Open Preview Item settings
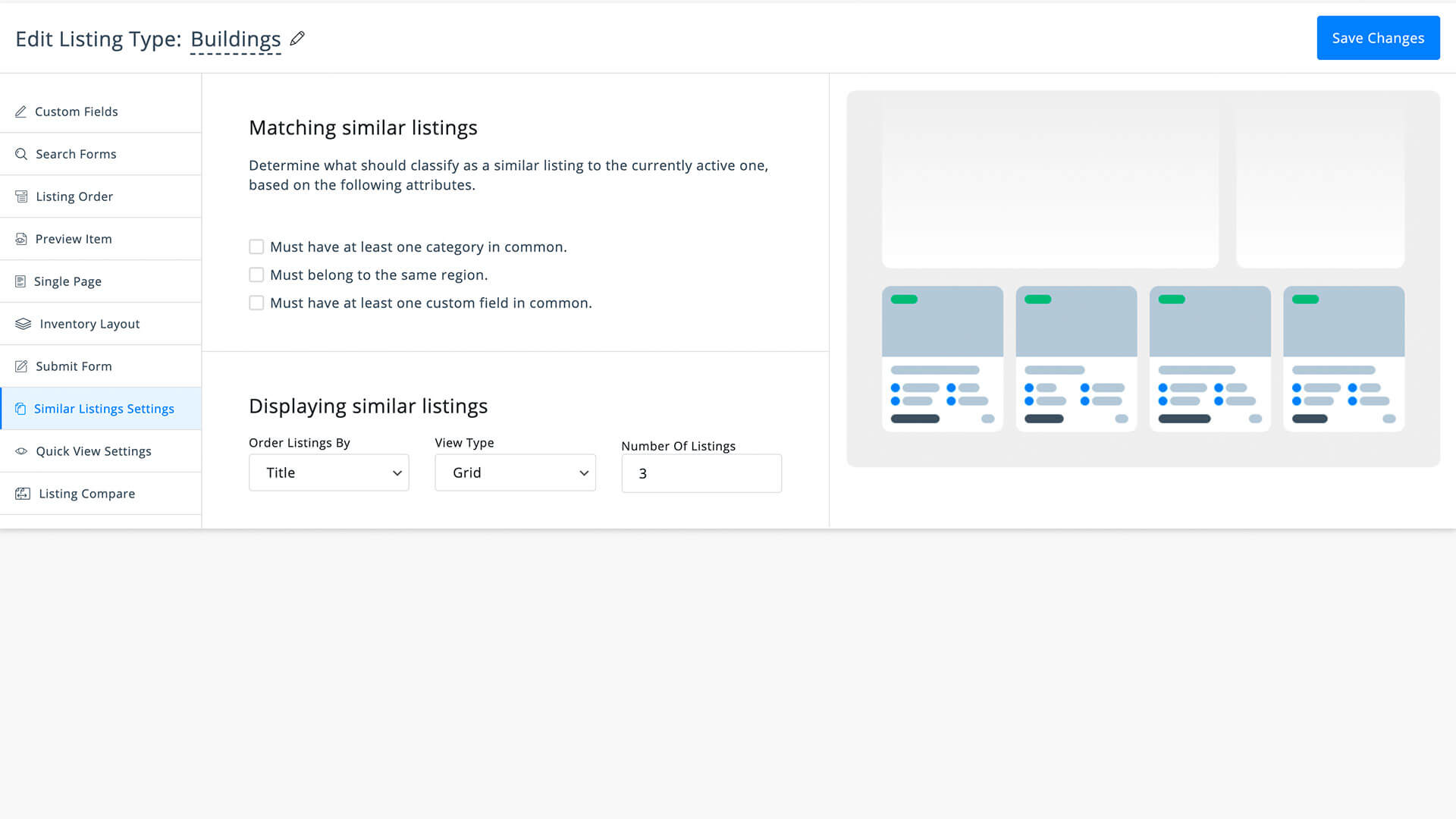 (x=101, y=239)
